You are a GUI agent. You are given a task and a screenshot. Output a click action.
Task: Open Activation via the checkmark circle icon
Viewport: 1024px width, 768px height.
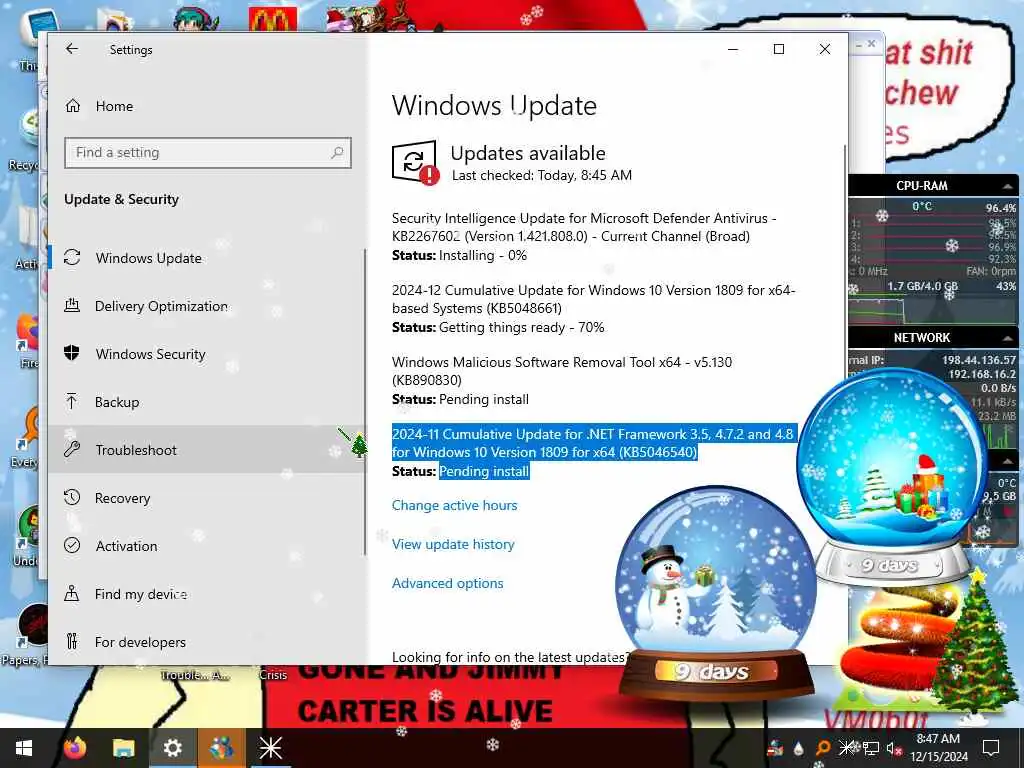click(x=72, y=545)
